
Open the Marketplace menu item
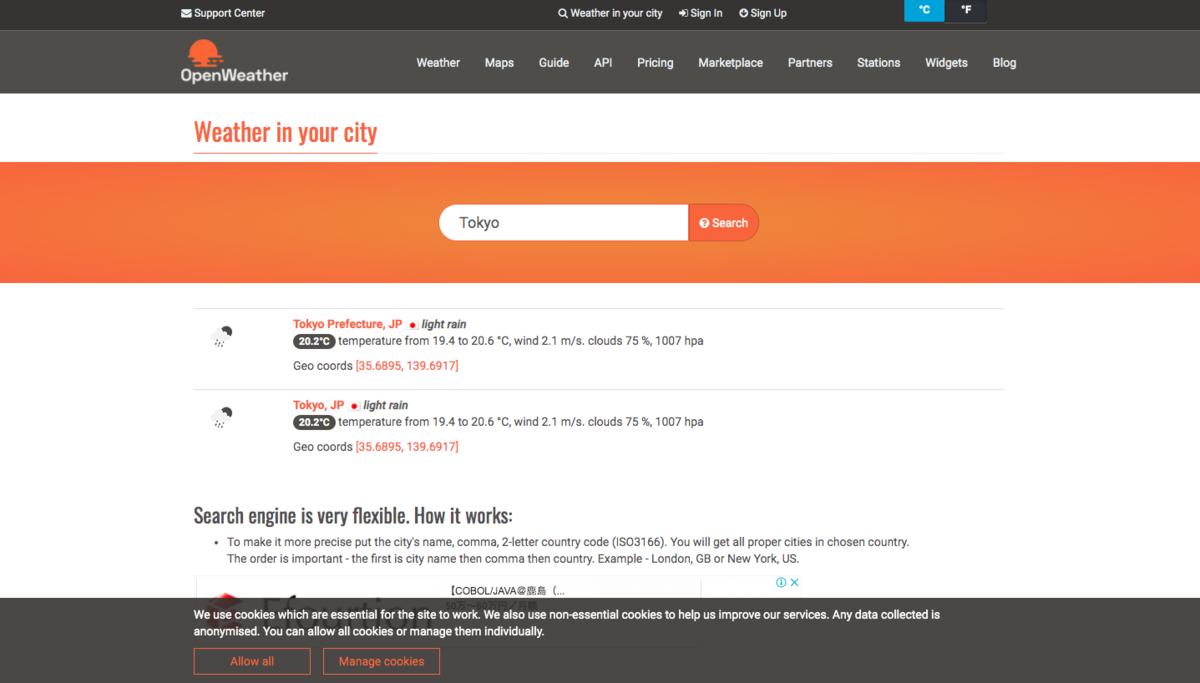coord(730,62)
